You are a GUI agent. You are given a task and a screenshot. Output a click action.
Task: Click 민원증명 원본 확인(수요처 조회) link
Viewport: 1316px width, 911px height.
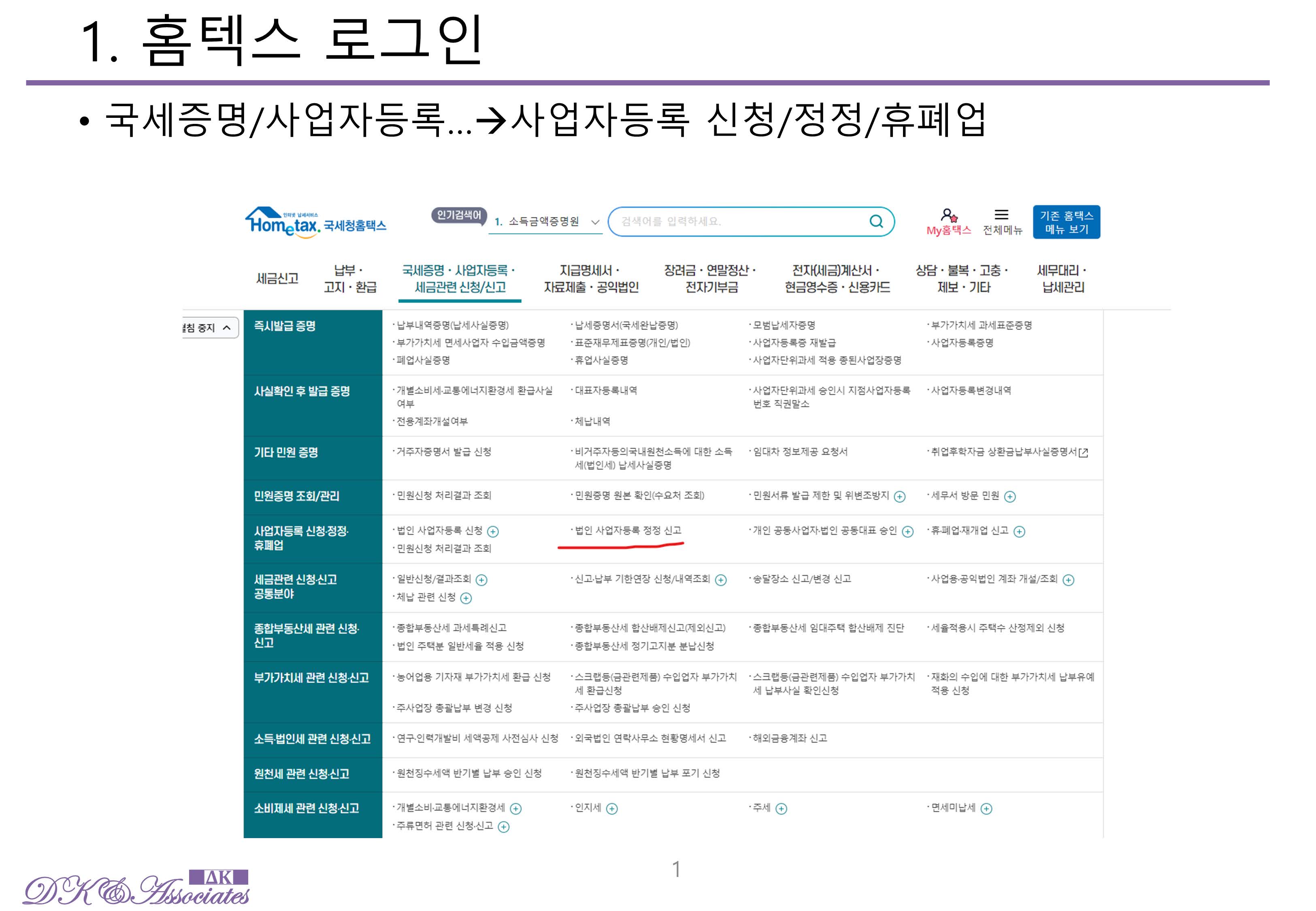pos(639,496)
